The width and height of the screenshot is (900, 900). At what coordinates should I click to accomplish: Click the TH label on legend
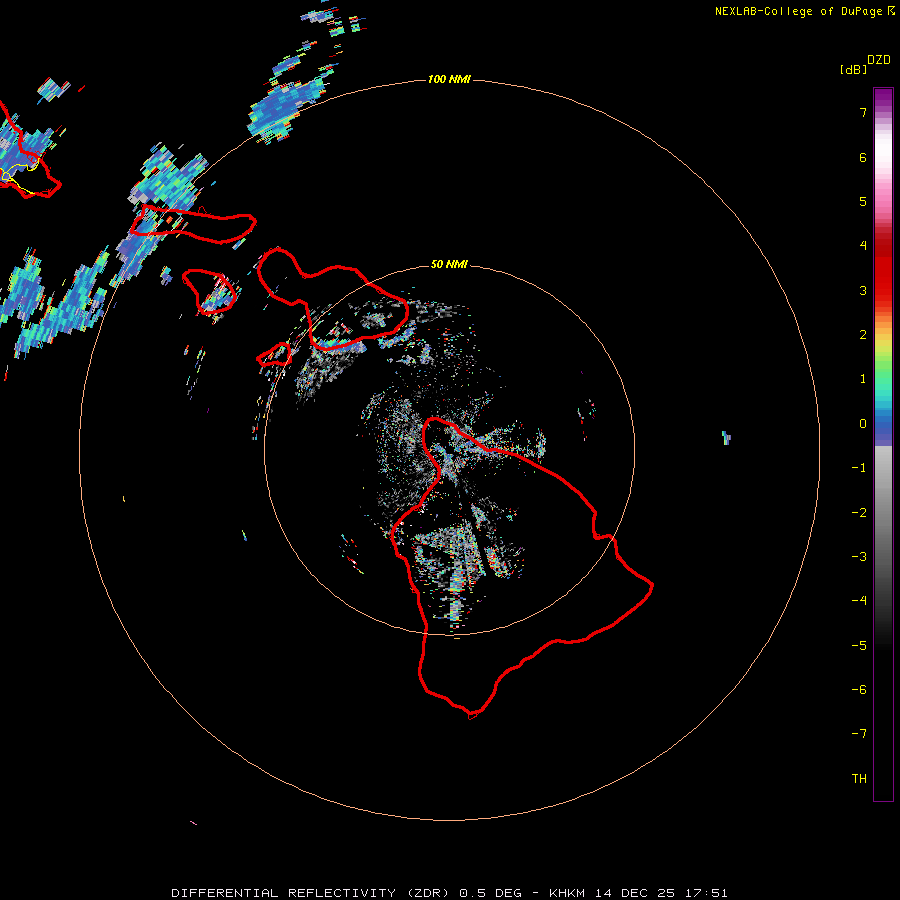(x=859, y=779)
